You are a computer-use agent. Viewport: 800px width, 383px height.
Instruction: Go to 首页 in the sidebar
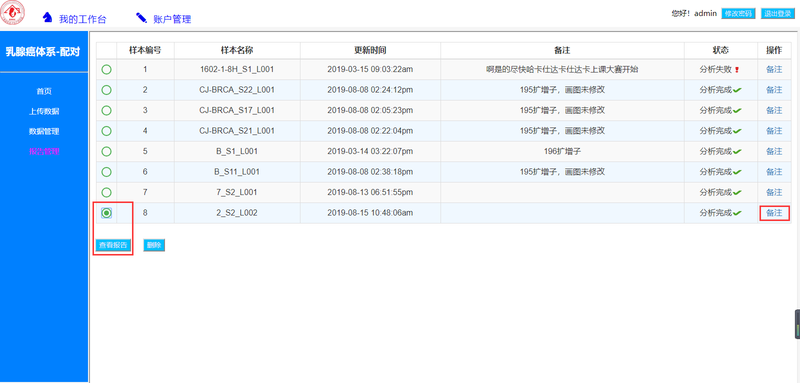pos(44,91)
